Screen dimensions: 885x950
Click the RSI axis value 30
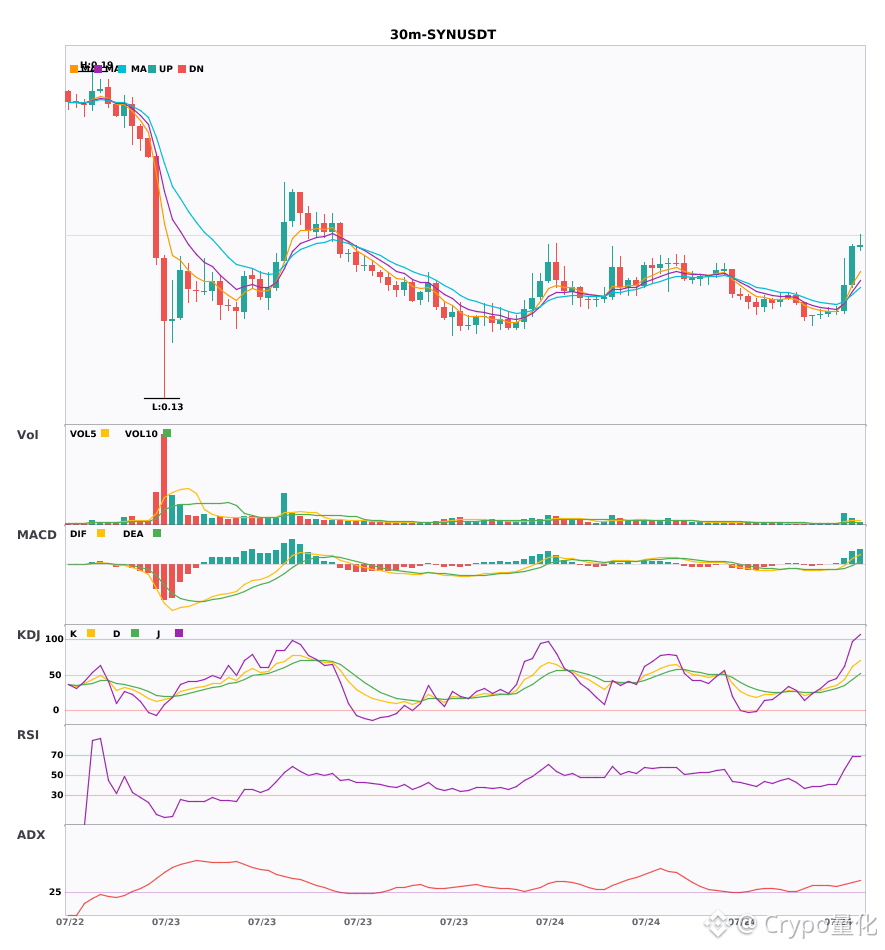coord(57,795)
